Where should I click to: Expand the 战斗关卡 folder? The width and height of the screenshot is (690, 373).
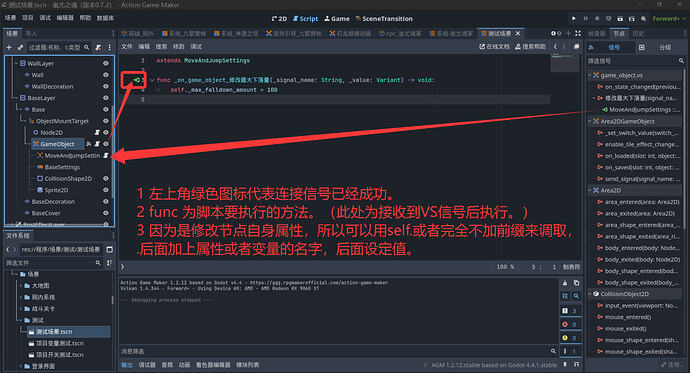21,308
